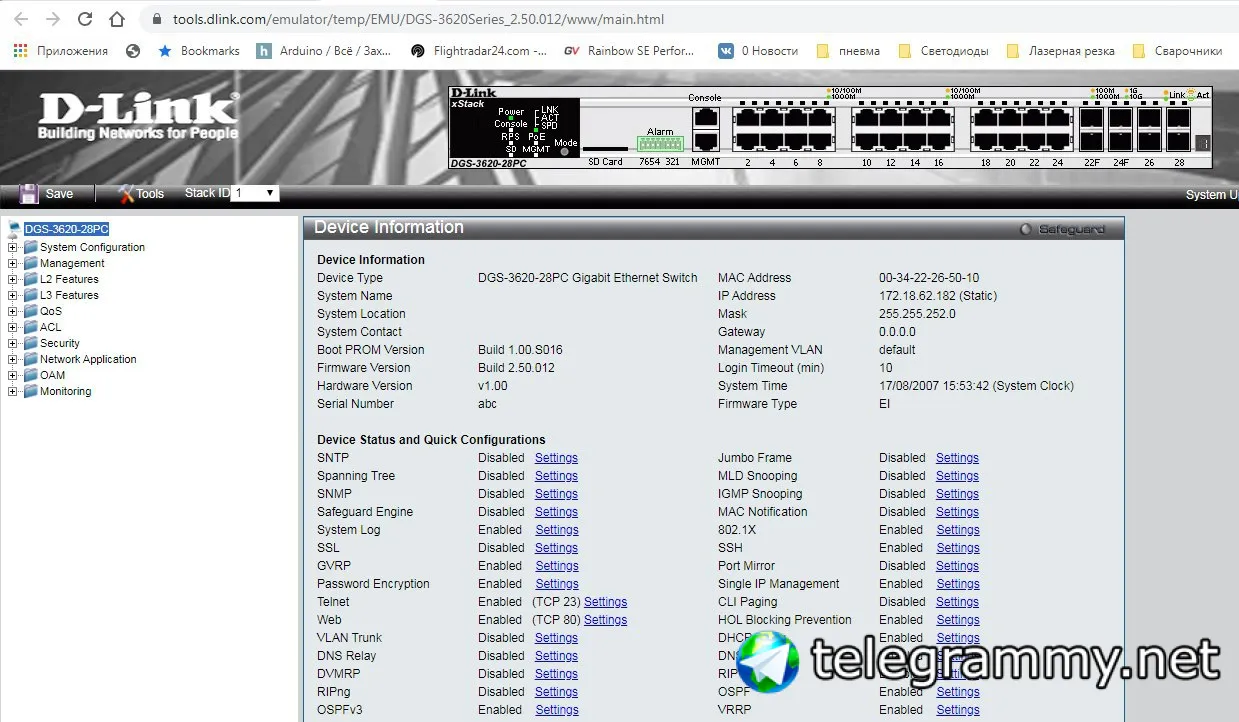
Task: Click the browser forward arrow
Action: click(x=53, y=19)
